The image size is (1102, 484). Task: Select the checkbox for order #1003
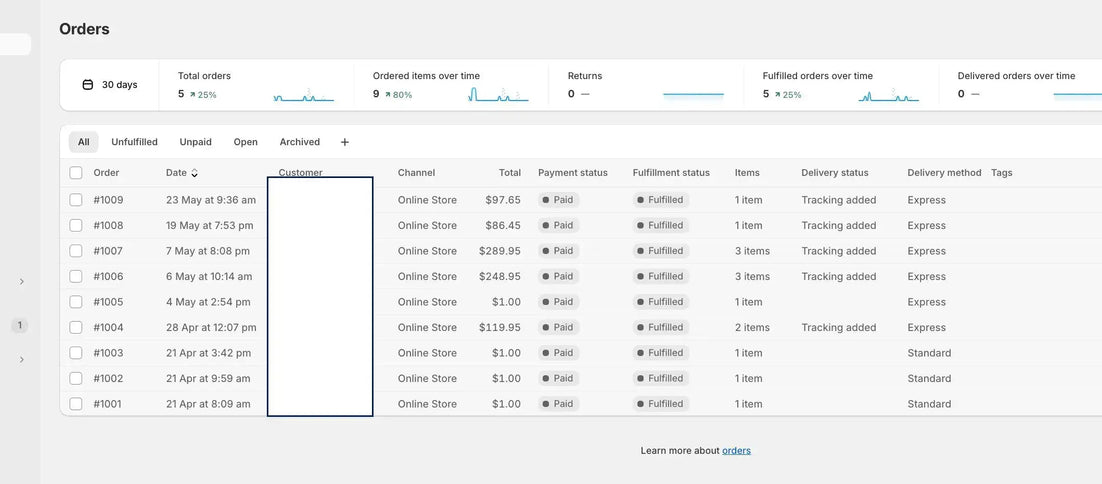(x=76, y=353)
